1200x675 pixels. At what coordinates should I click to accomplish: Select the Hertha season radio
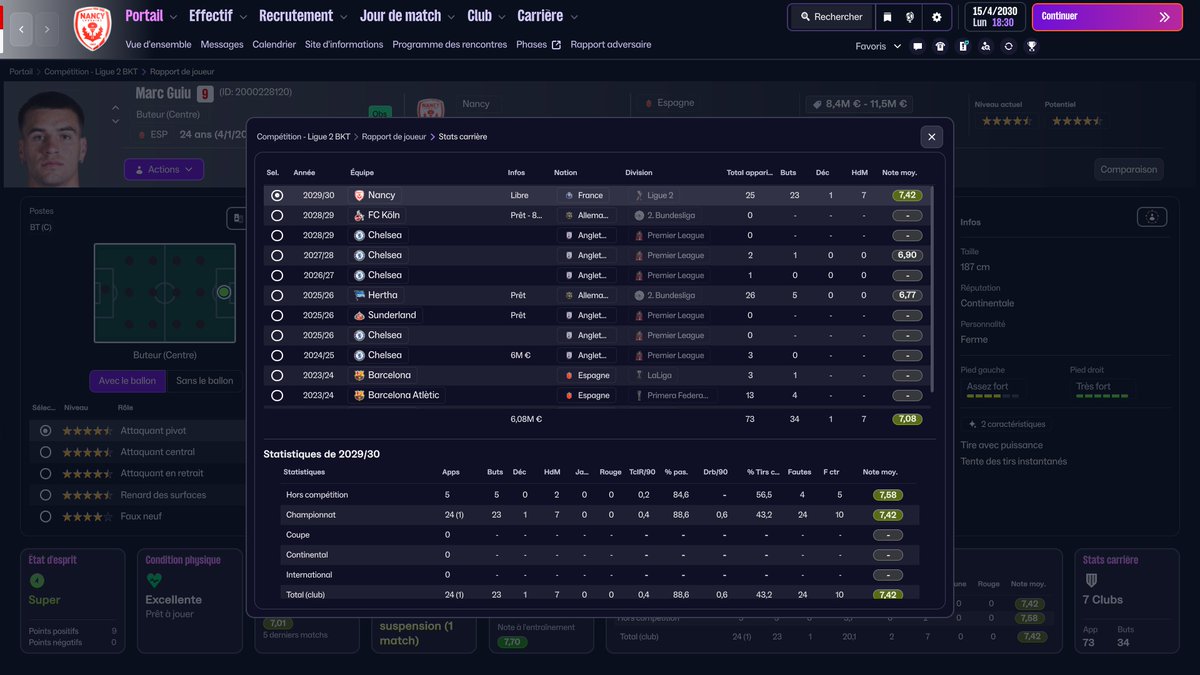(x=277, y=295)
